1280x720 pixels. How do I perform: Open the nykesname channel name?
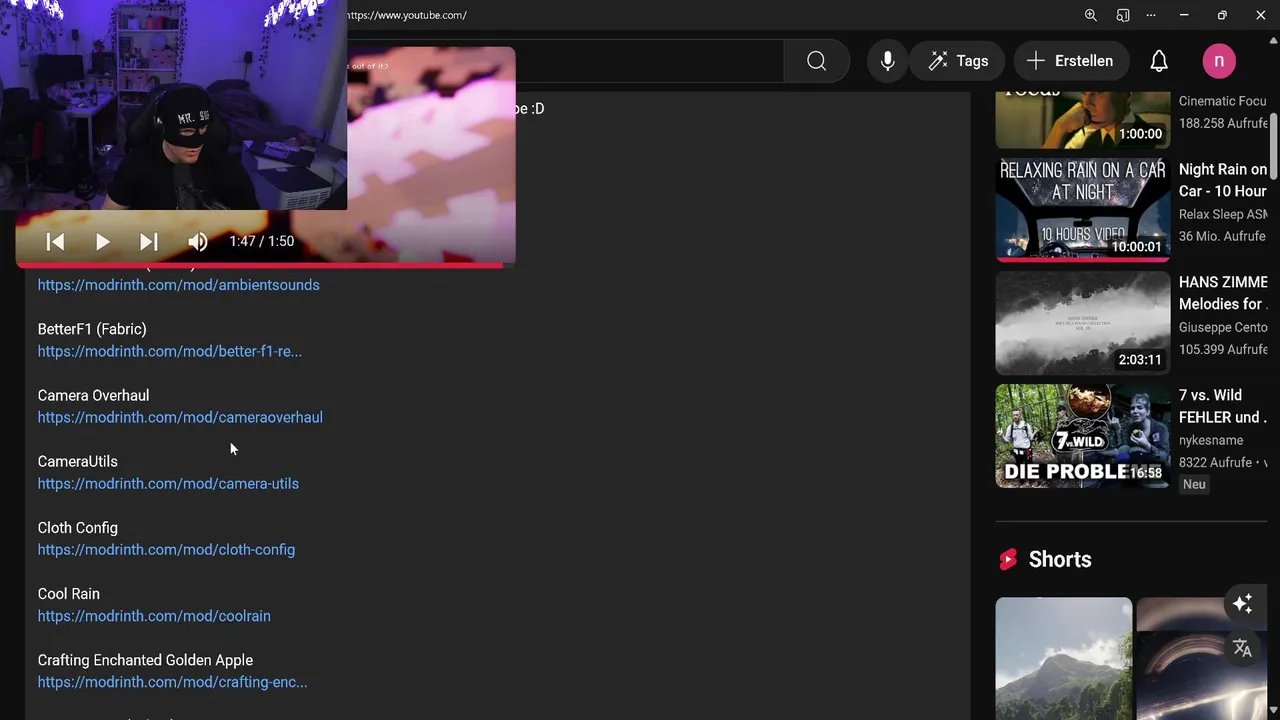[1211, 440]
